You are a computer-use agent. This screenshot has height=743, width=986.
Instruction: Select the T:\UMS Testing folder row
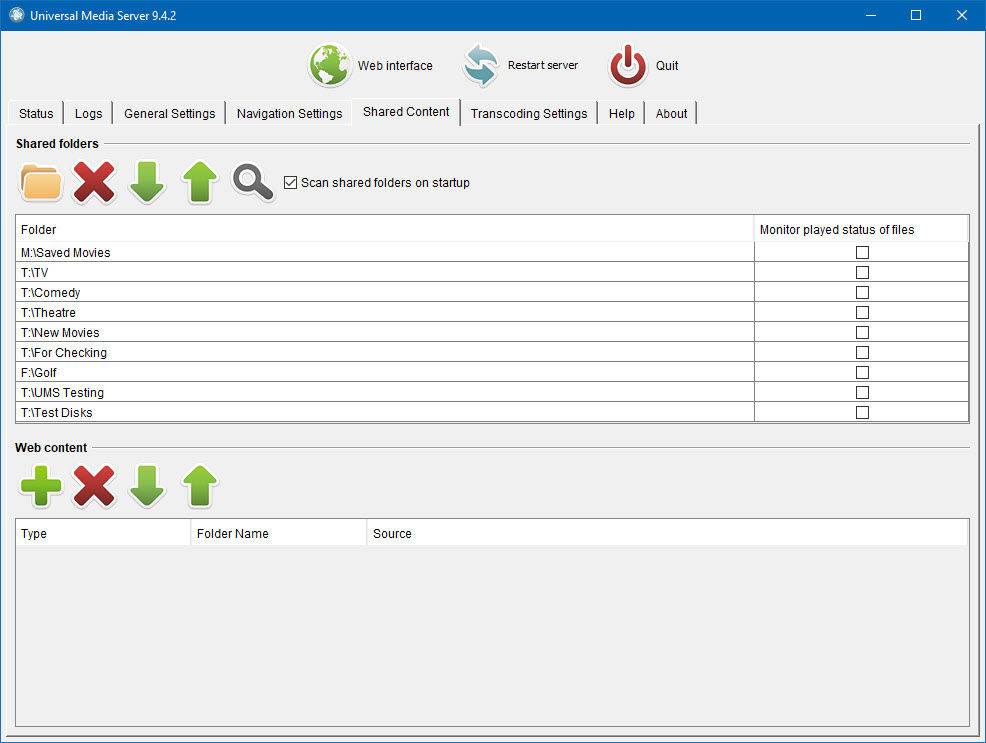click(x=385, y=392)
